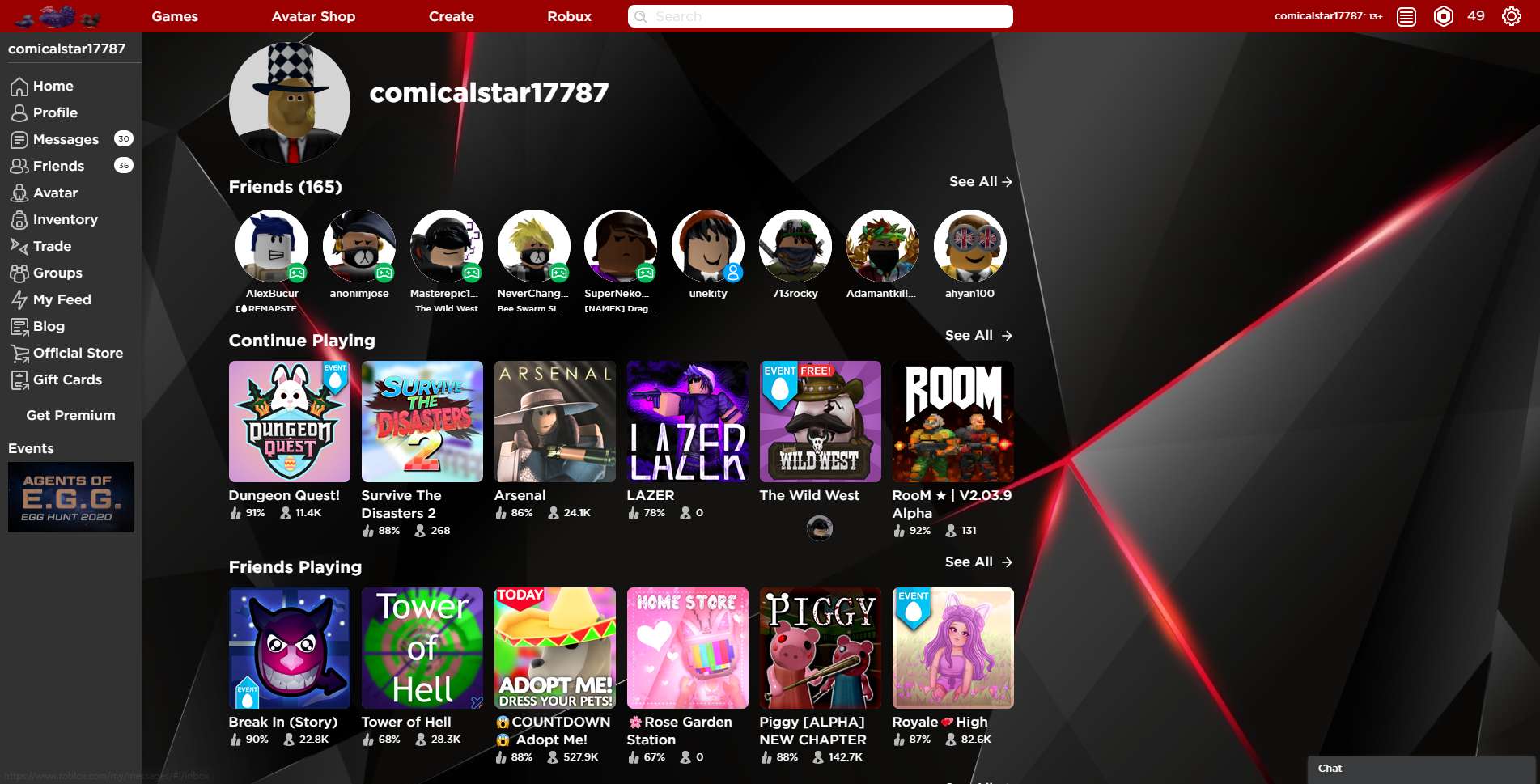Open the notifications feed icon in header

[x=1406, y=16]
